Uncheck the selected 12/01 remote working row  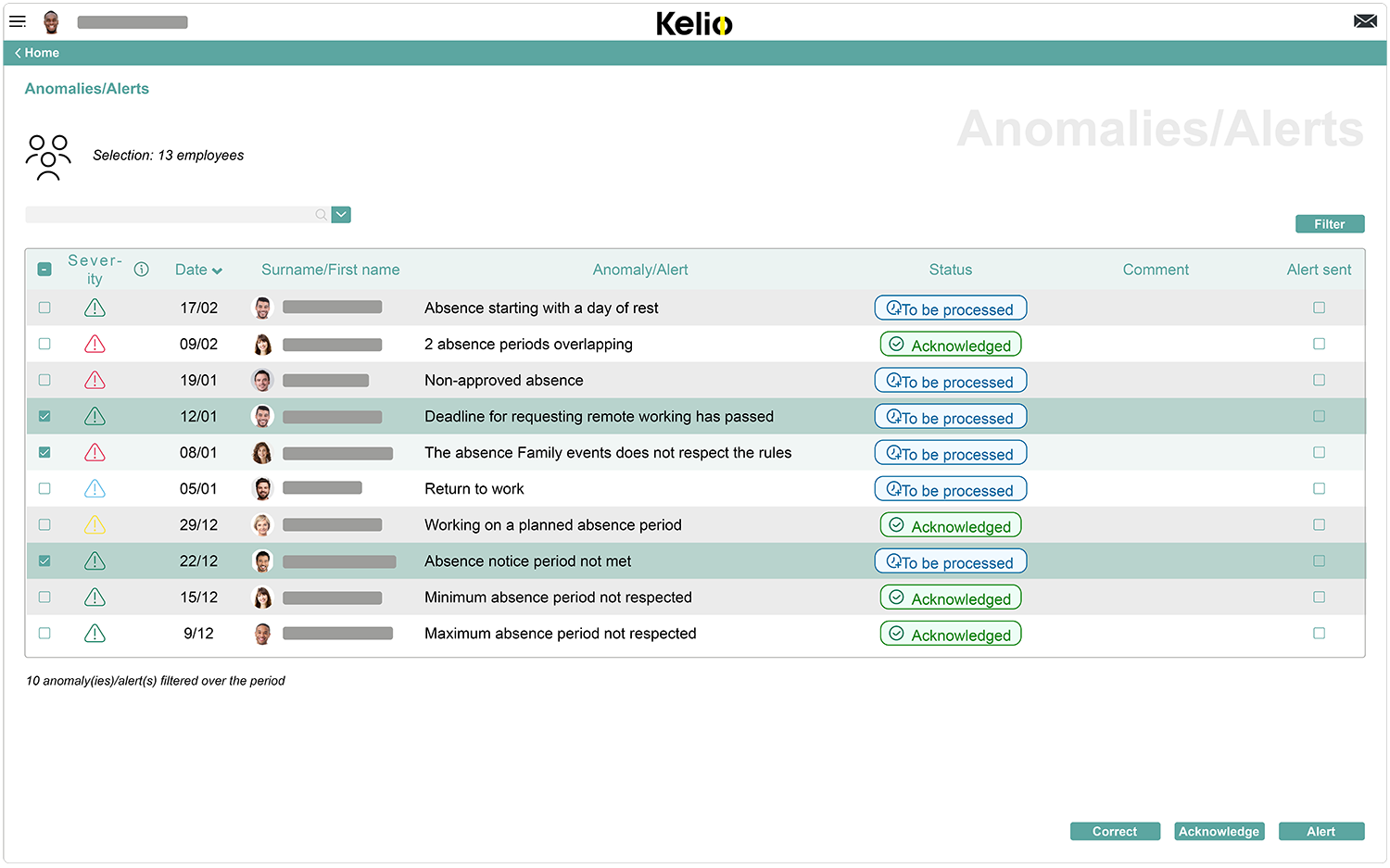pos(44,416)
